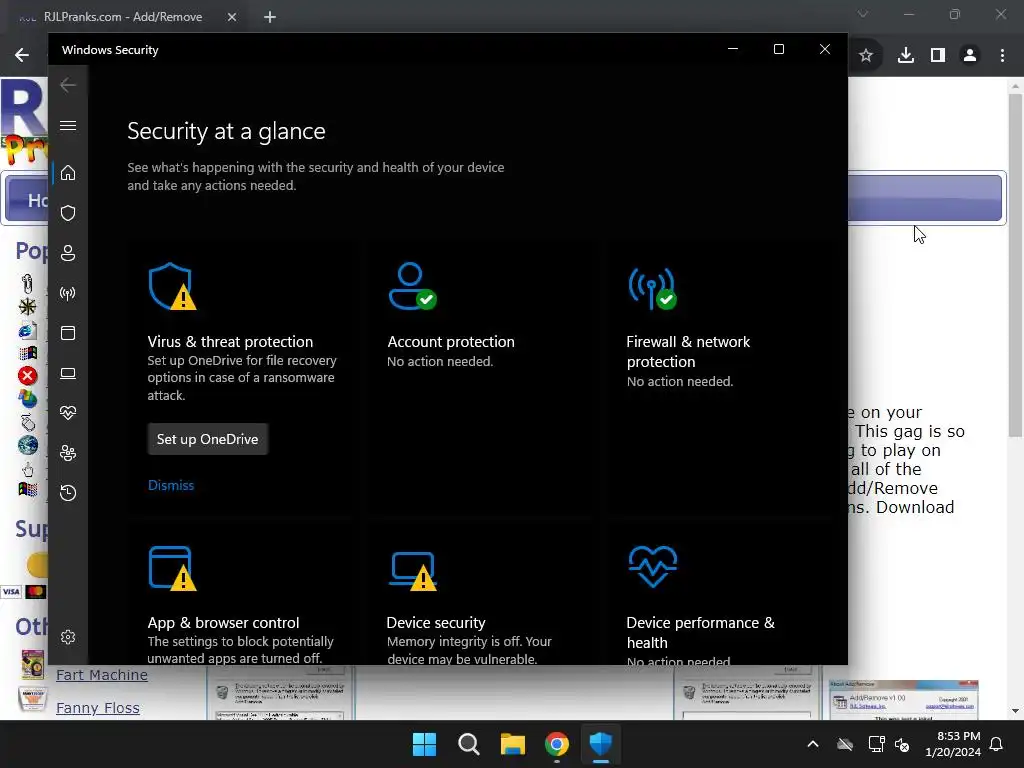The height and width of the screenshot is (768, 1024).
Task: Expand the hamburger navigation menu
Action: (x=68, y=125)
